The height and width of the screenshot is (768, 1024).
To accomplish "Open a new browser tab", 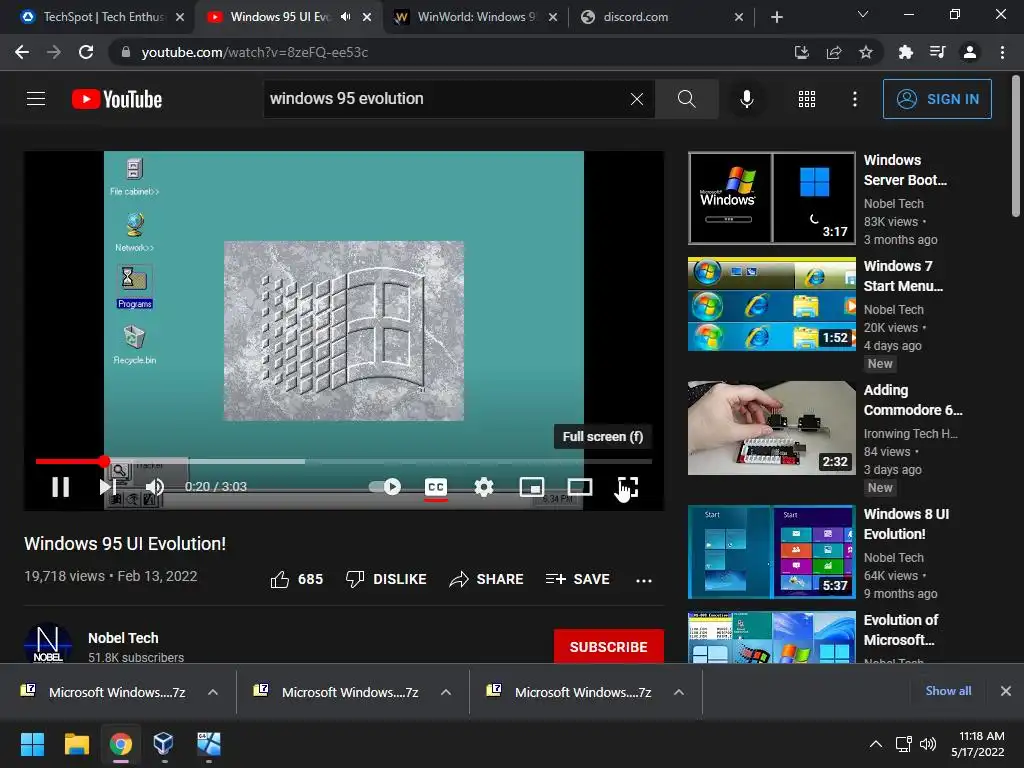I will [x=777, y=17].
